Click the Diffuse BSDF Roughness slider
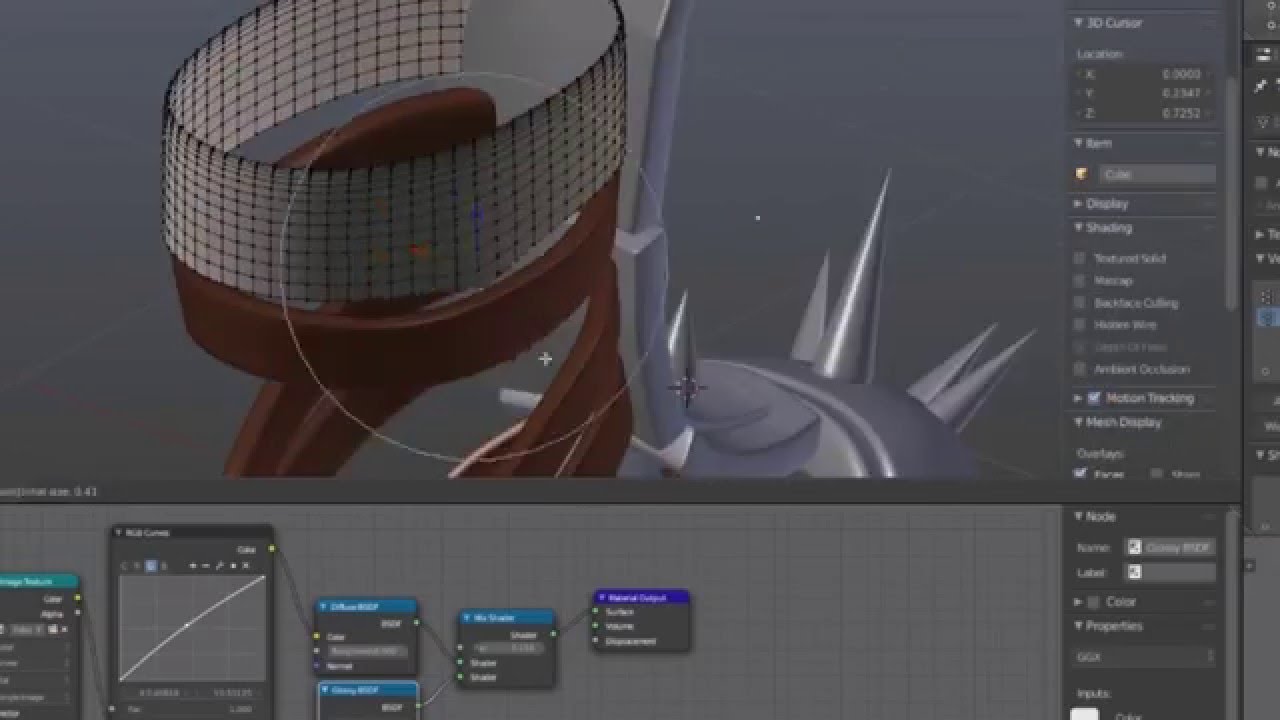1280x720 pixels. 367,651
